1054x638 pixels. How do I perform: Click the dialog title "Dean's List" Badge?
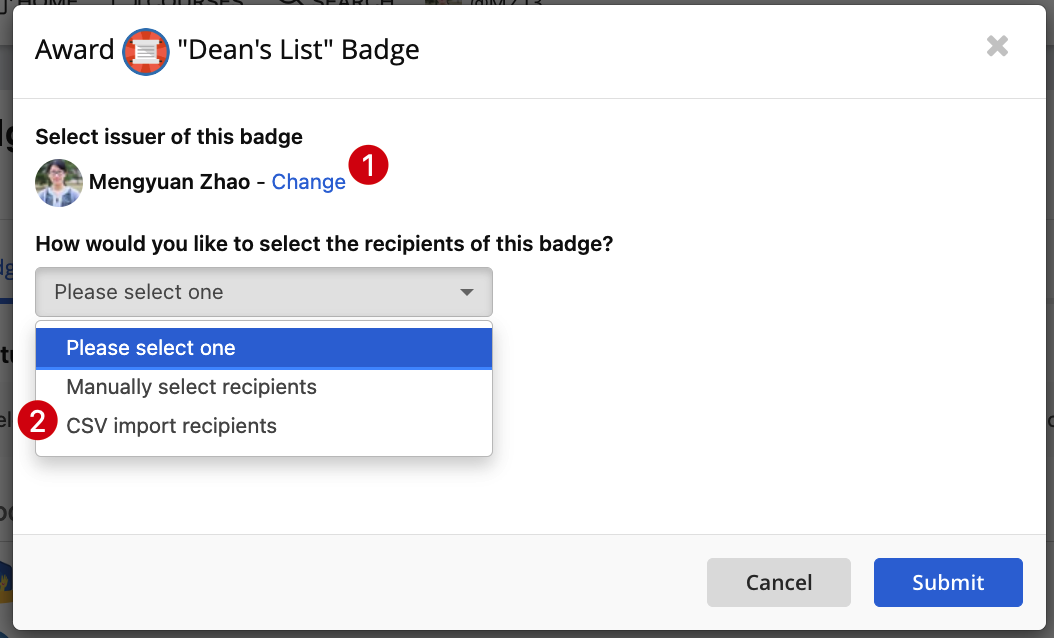298,50
